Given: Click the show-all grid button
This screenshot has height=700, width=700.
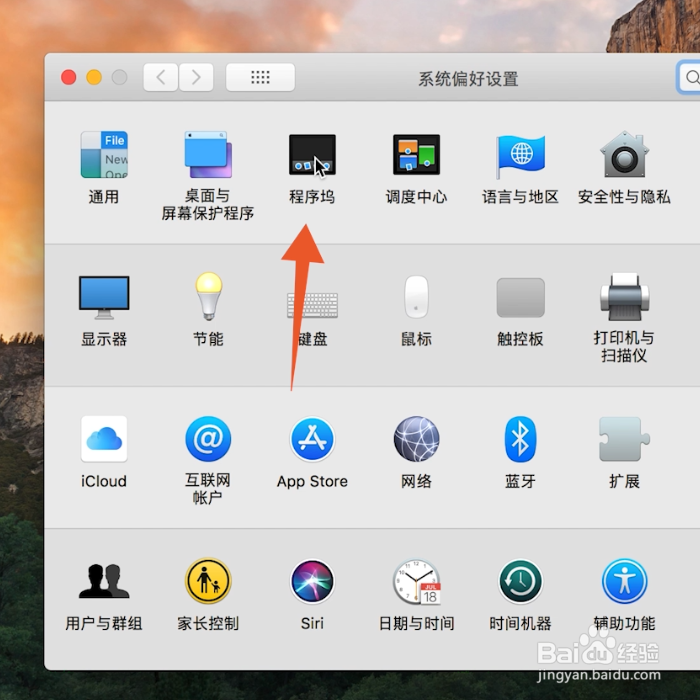Looking at the screenshot, I should (260, 77).
